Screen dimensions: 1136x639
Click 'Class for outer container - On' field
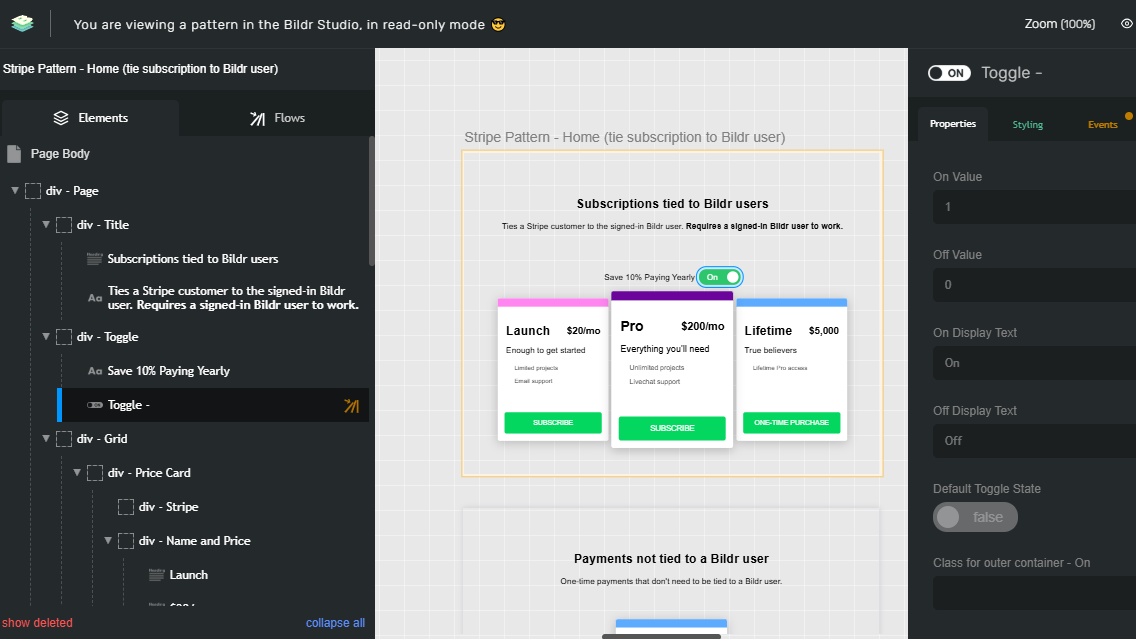(1035, 593)
